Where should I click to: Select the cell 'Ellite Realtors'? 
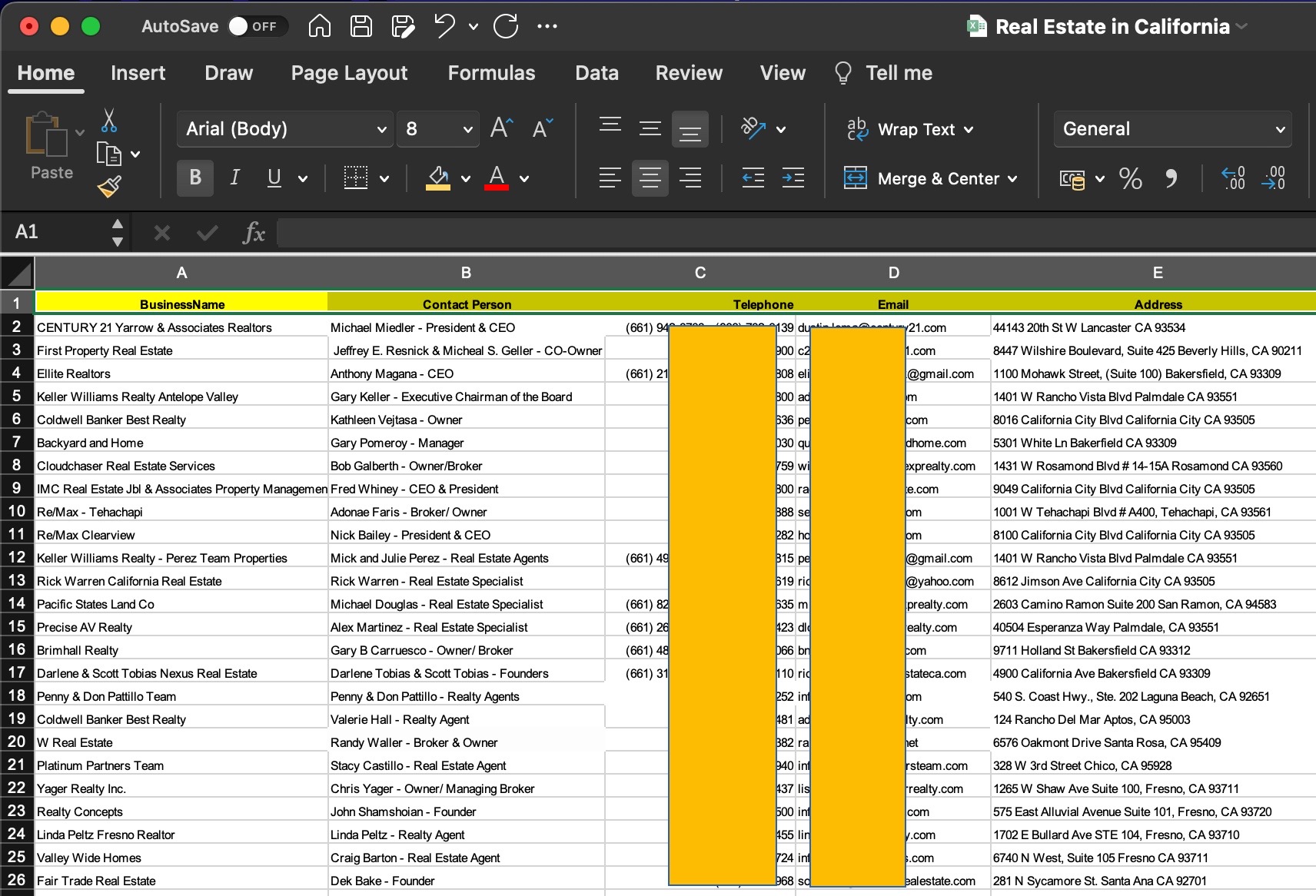[181, 373]
